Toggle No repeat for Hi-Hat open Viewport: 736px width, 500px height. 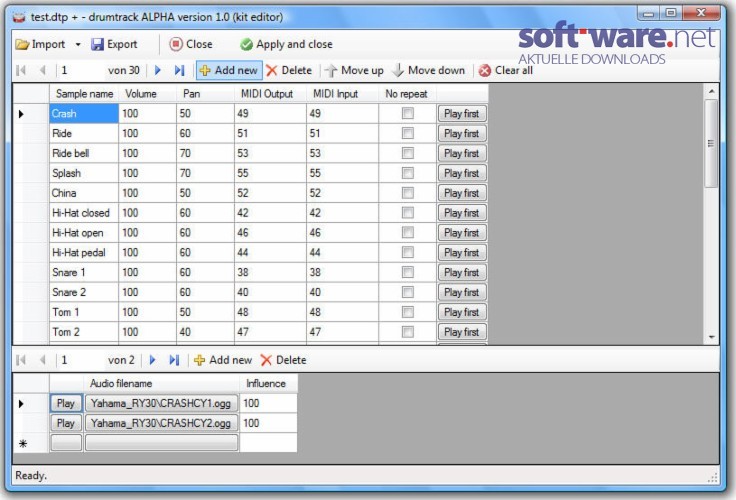pyautogui.click(x=408, y=232)
